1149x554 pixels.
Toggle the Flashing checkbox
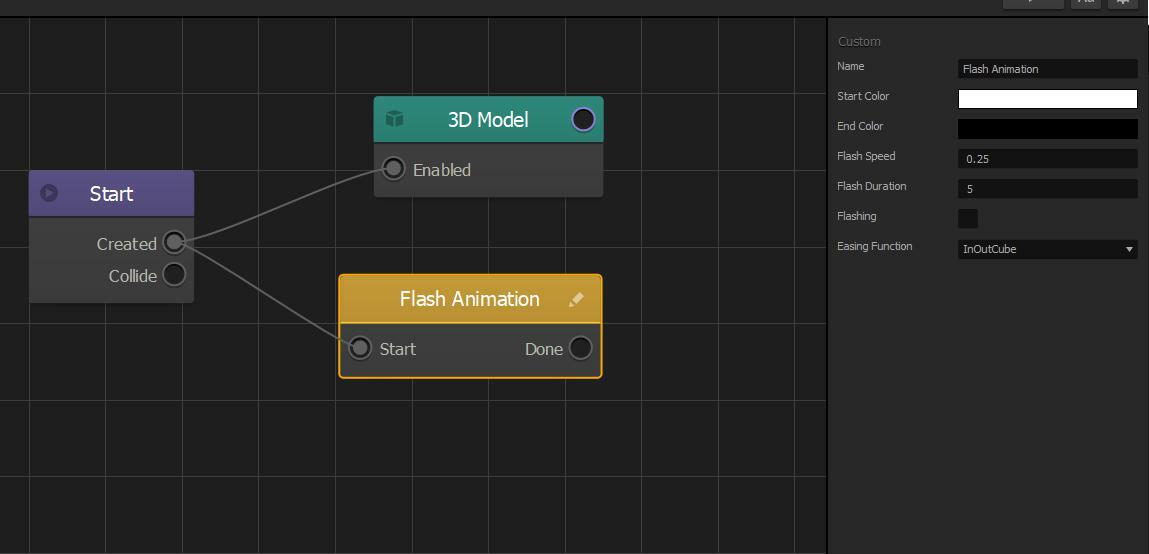[x=968, y=218]
